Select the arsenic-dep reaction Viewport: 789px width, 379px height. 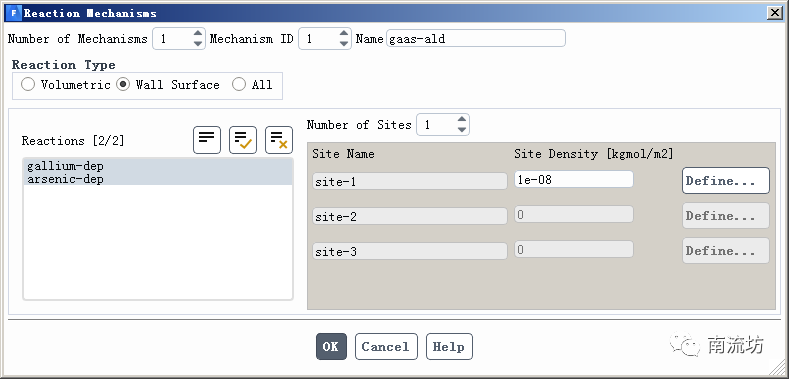tap(158, 179)
